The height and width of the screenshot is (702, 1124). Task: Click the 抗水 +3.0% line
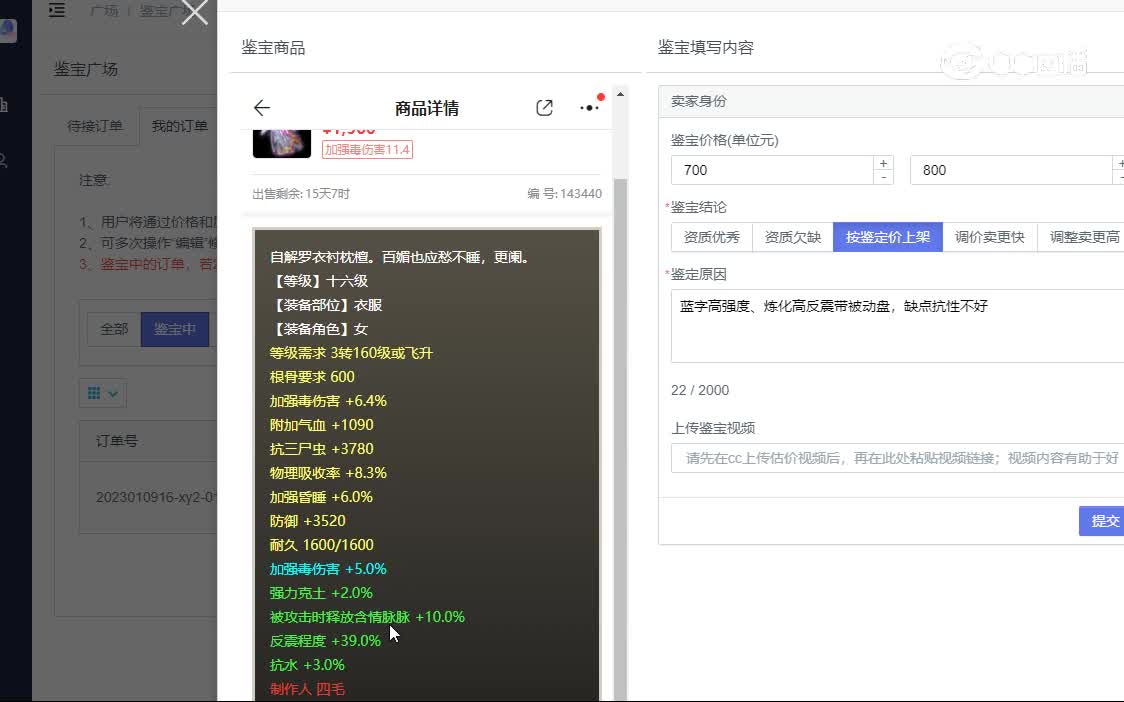coord(307,665)
